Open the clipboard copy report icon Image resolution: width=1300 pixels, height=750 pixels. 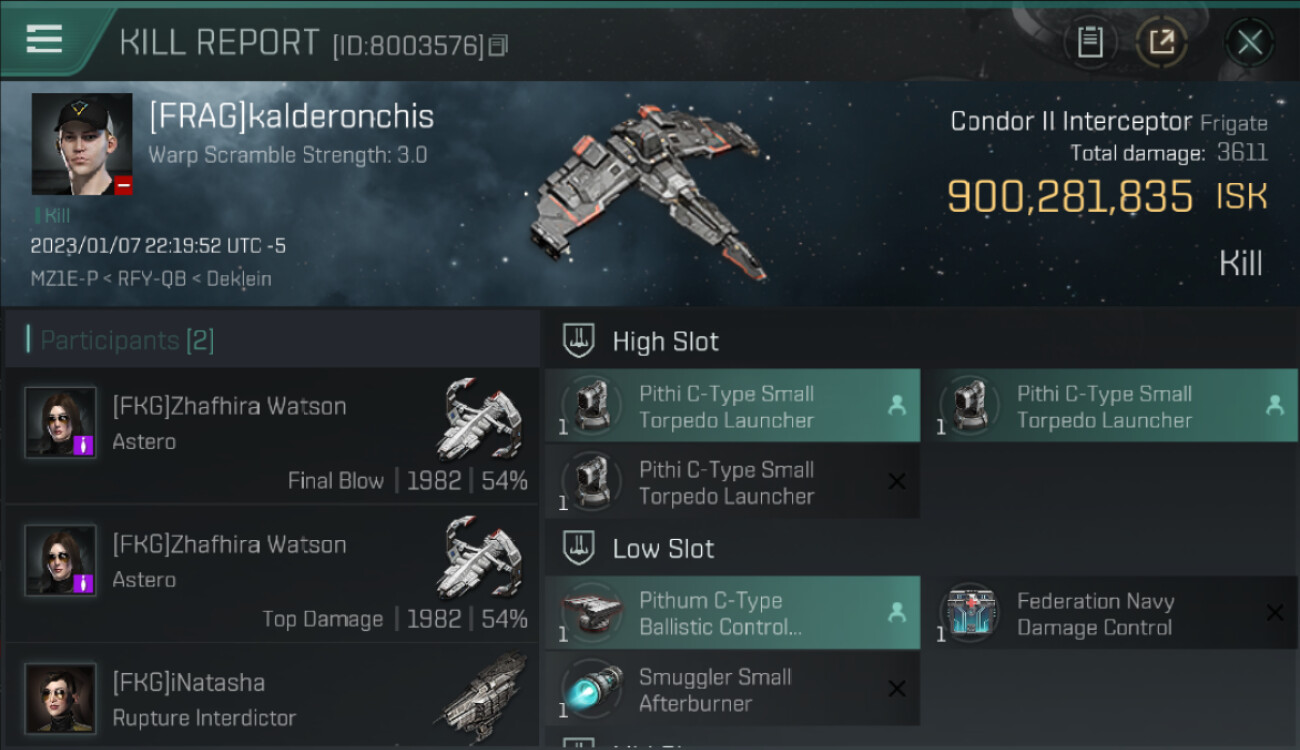(1090, 42)
